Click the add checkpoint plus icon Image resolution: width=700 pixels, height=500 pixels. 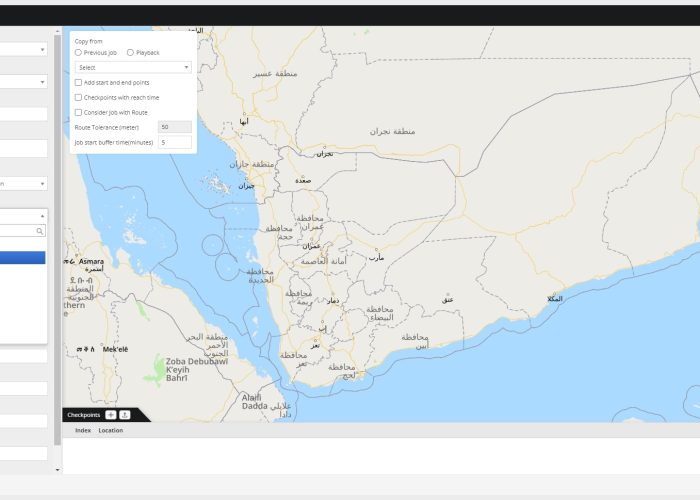point(110,415)
